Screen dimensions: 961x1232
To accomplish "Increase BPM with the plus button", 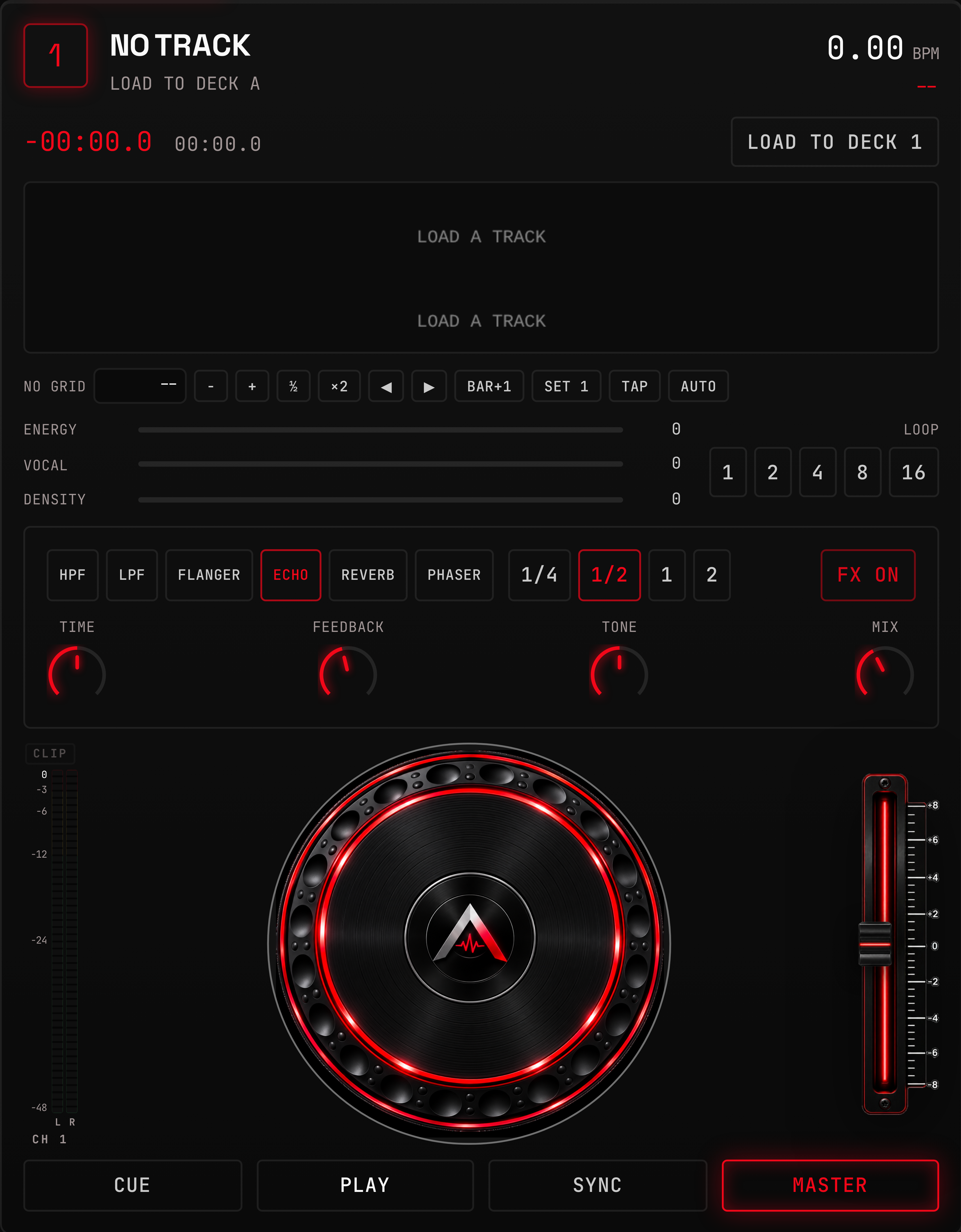I will pyautogui.click(x=252, y=386).
